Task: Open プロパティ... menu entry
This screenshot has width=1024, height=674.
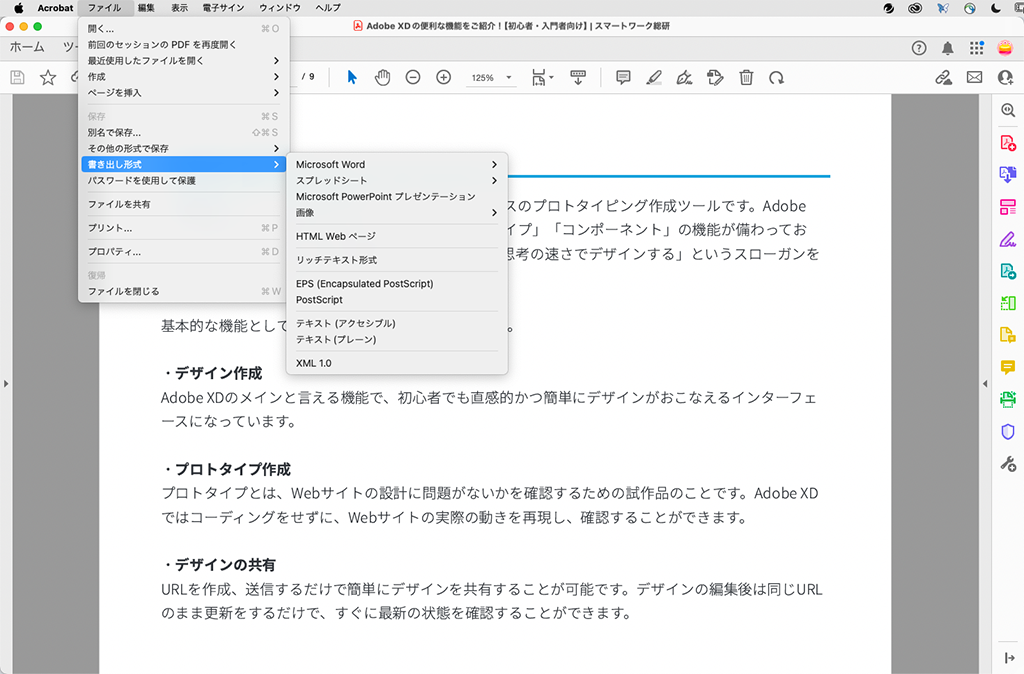Action: 184,251
